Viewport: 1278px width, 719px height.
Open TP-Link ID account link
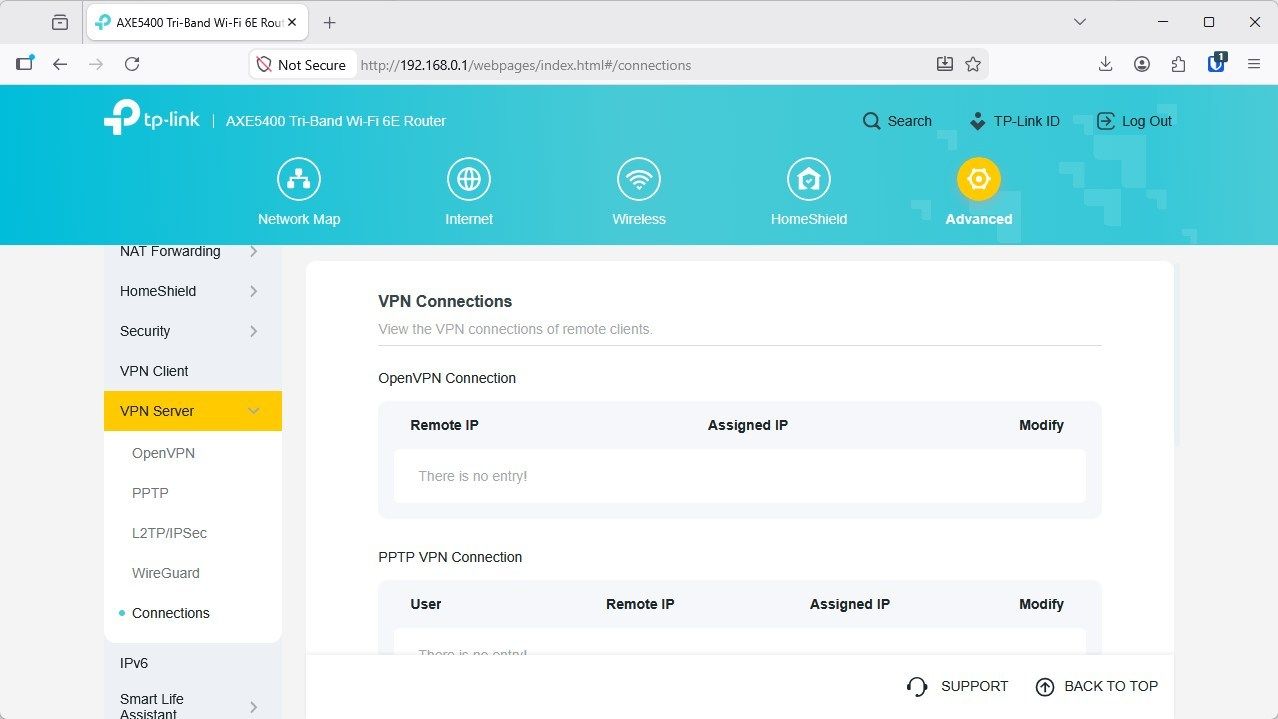click(1014, 121)
